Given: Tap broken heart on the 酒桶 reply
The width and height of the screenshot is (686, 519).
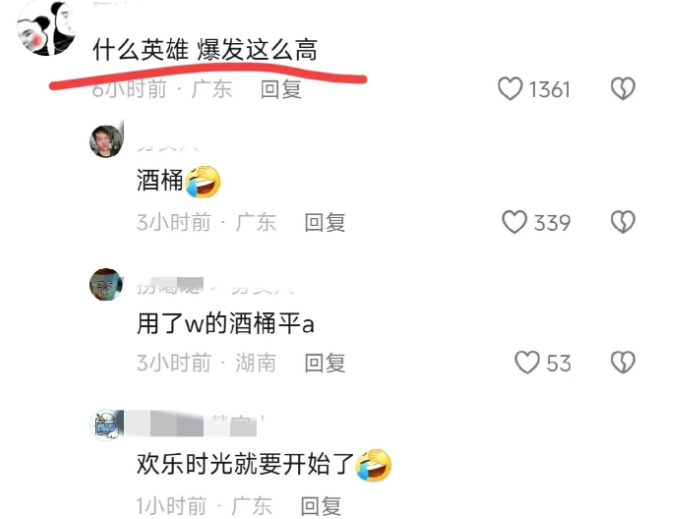Looking at the screenshot, I should [623, 222].
